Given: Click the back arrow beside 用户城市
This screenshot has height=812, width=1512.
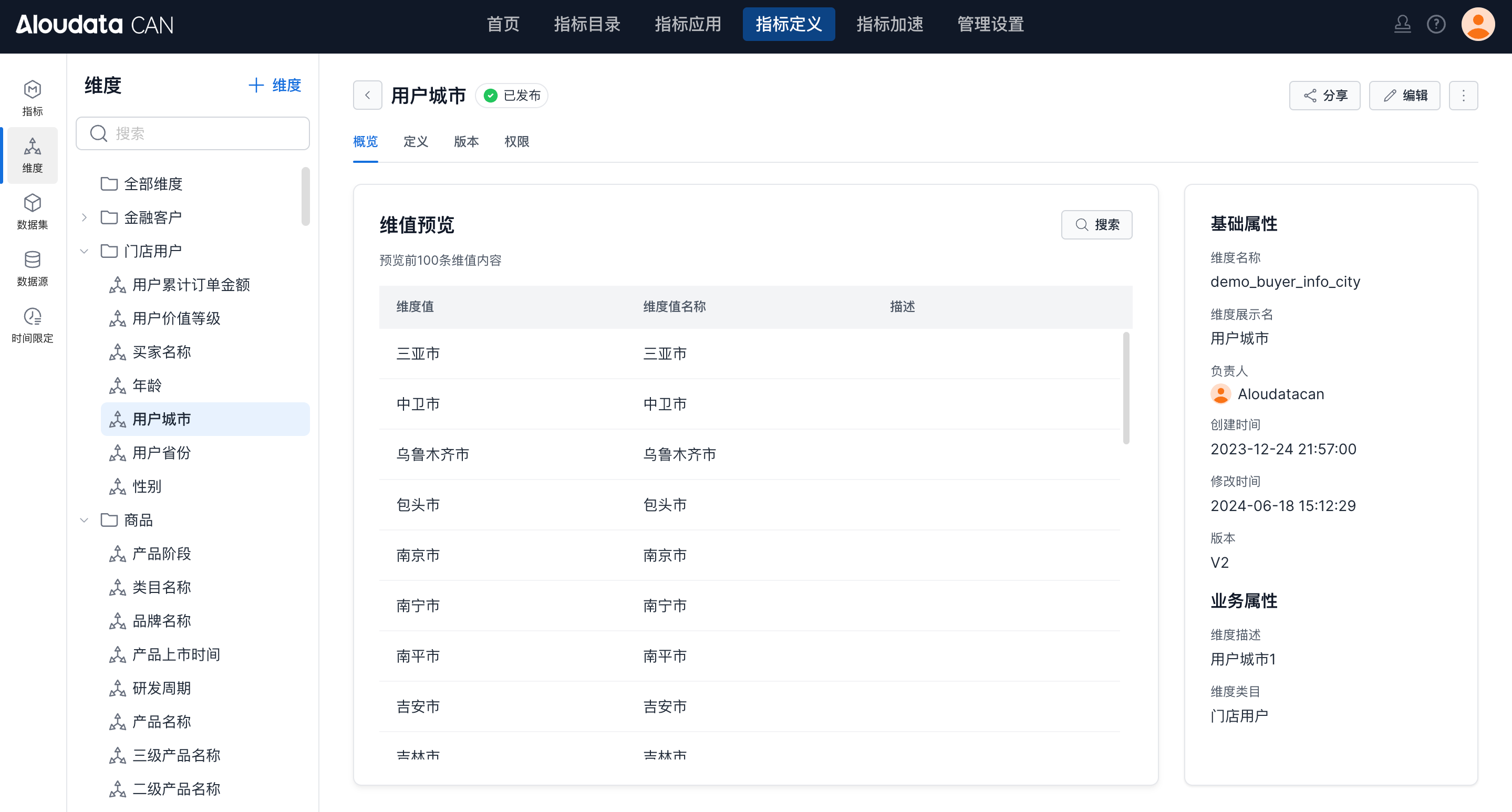Looking at the screenshot, I should [367, 95].
